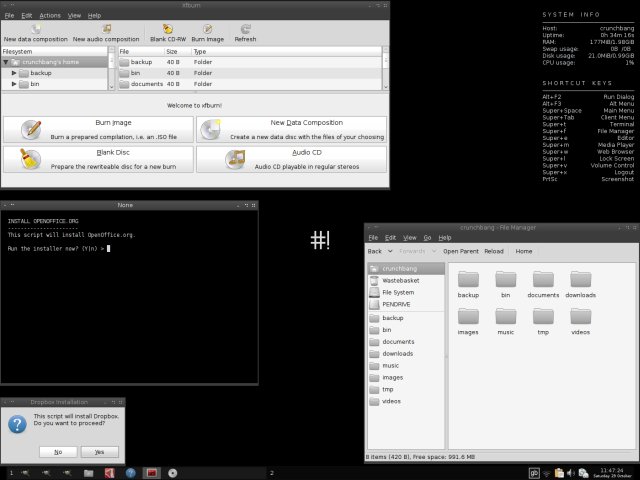Image resolution: width=640 pixels, height=480 pixels.
Task: Click the Burn Image toolbar icon
Action: tap(206, 29)
